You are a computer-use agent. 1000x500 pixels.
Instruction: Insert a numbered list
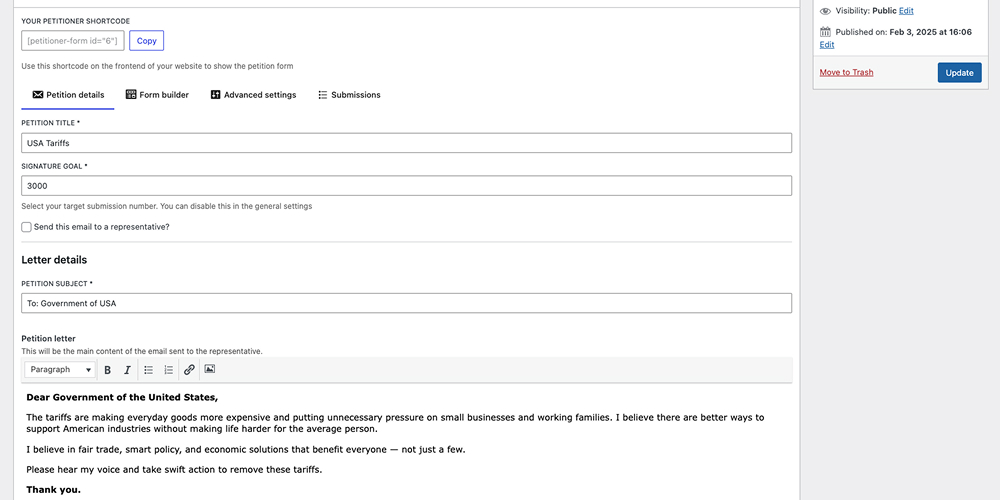tap(168, 370)
